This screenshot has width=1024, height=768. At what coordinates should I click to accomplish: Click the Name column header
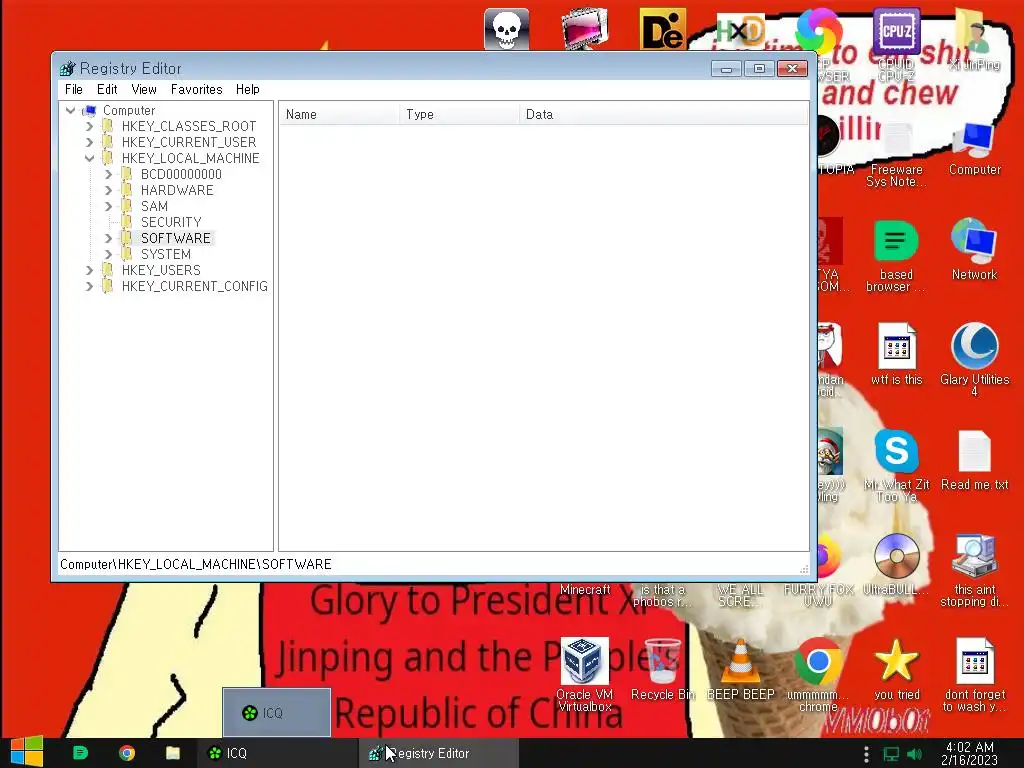(339, 114)
